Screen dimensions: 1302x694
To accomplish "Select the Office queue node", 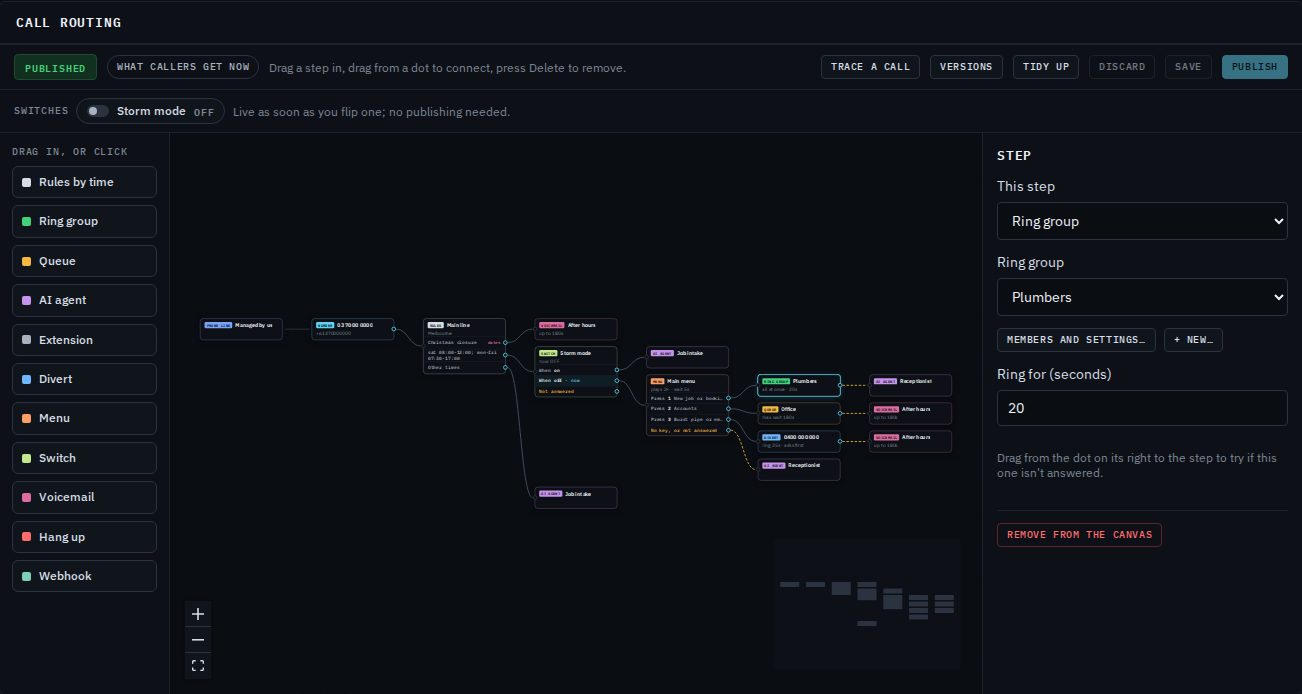I will click(x=799, y=413).
